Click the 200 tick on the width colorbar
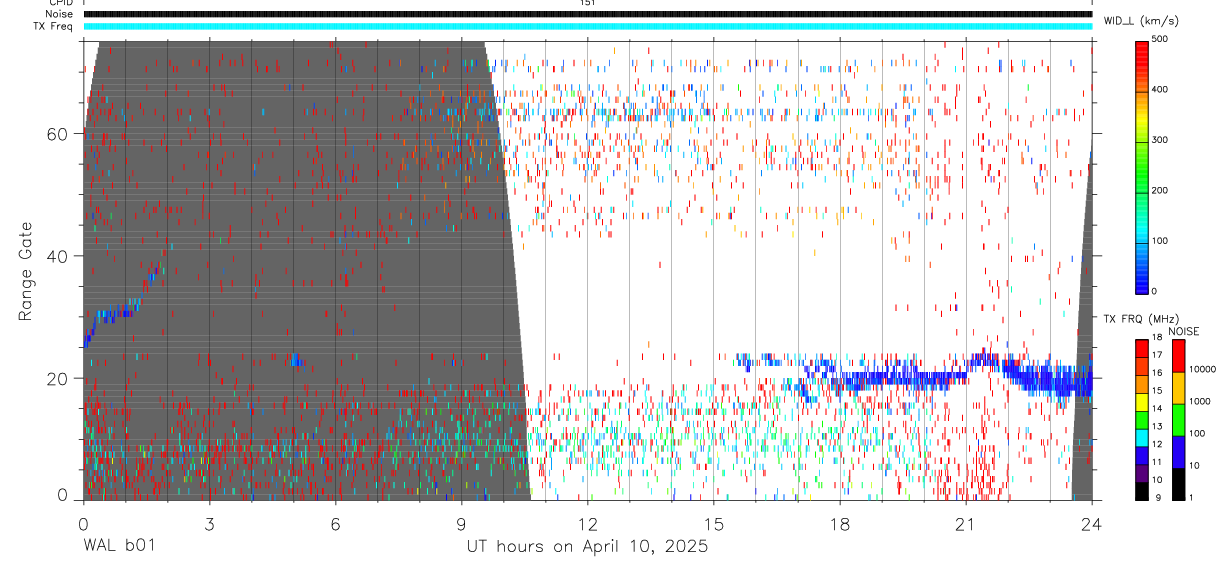Image resolution: width=1228 pixels, height=567 pixels. coord(1160,190)
